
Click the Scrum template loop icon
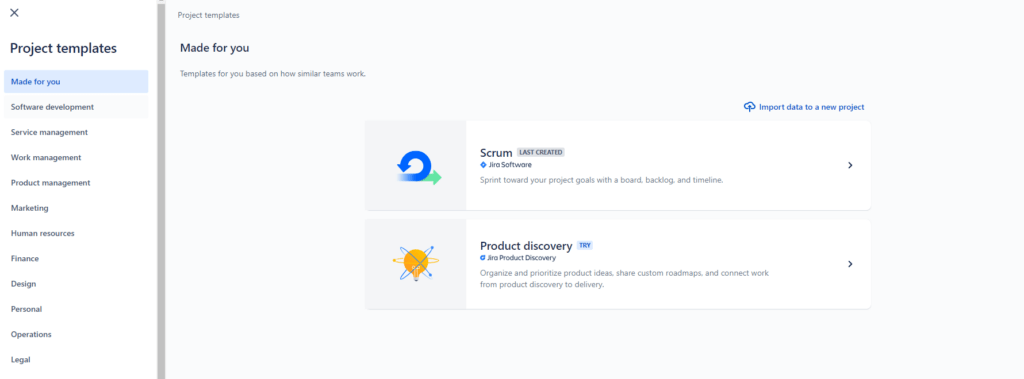coord(419,167)
